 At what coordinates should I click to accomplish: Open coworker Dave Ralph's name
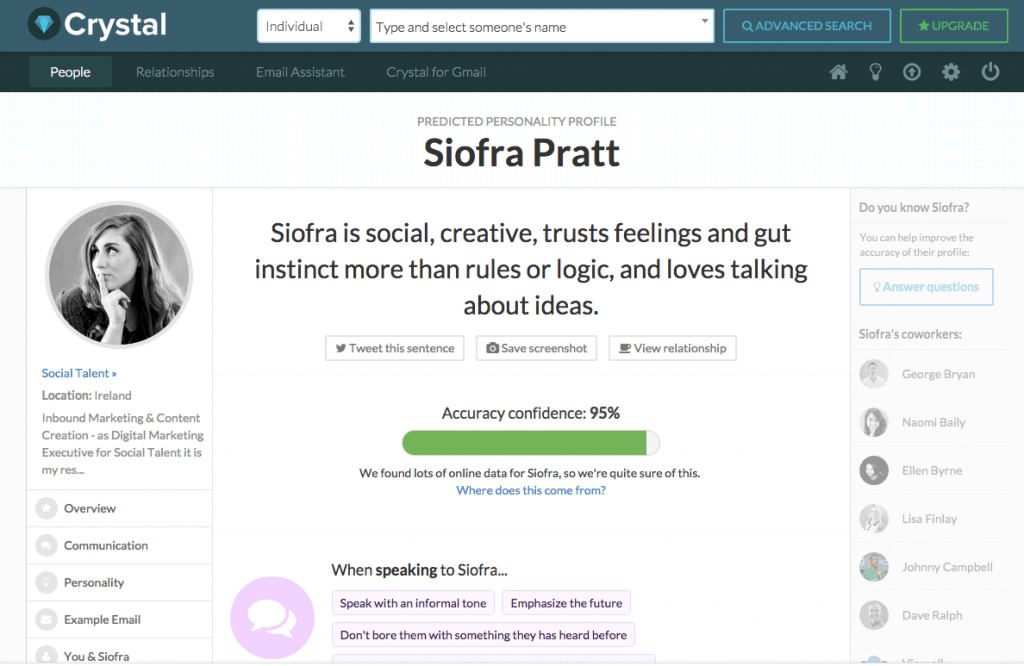point(932,615)
